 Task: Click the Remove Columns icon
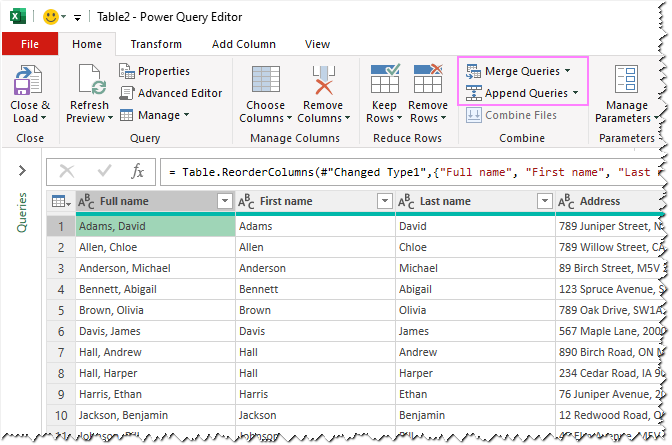click(324, 79)
